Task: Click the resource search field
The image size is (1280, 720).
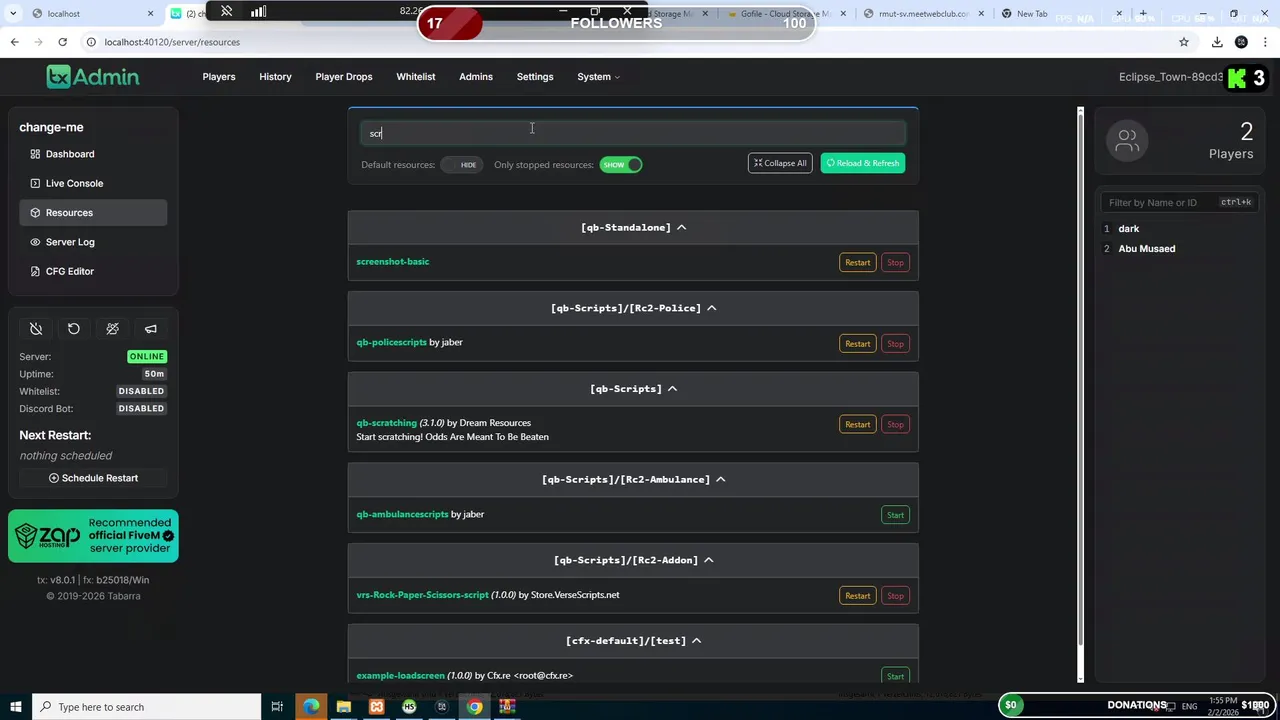Action: coord(633,133)
